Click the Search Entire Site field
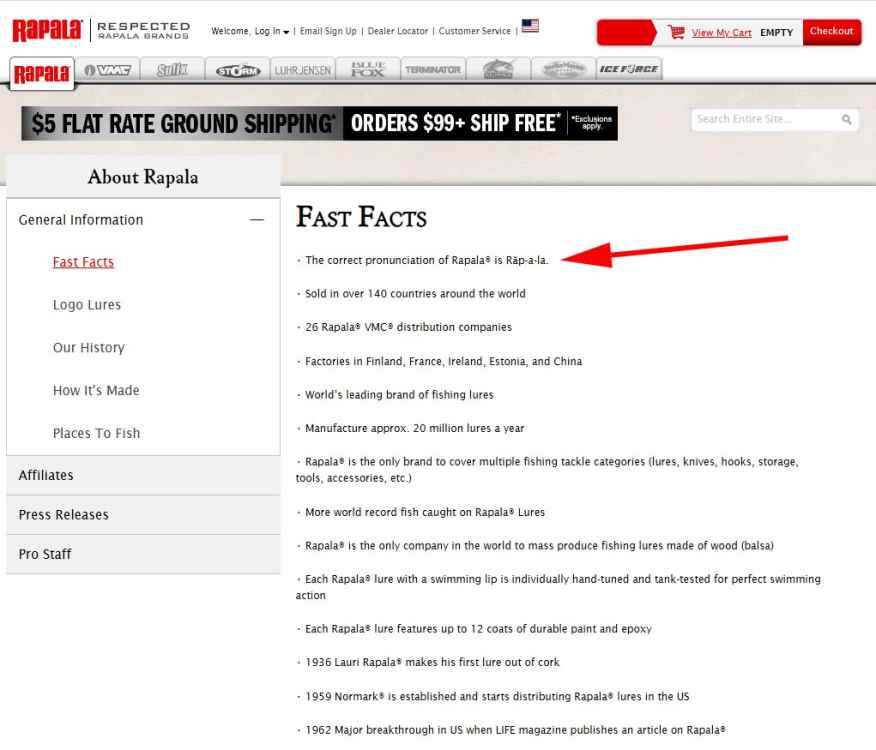The width and height of the screenshot is (876, 750). [x=774, y=120]
